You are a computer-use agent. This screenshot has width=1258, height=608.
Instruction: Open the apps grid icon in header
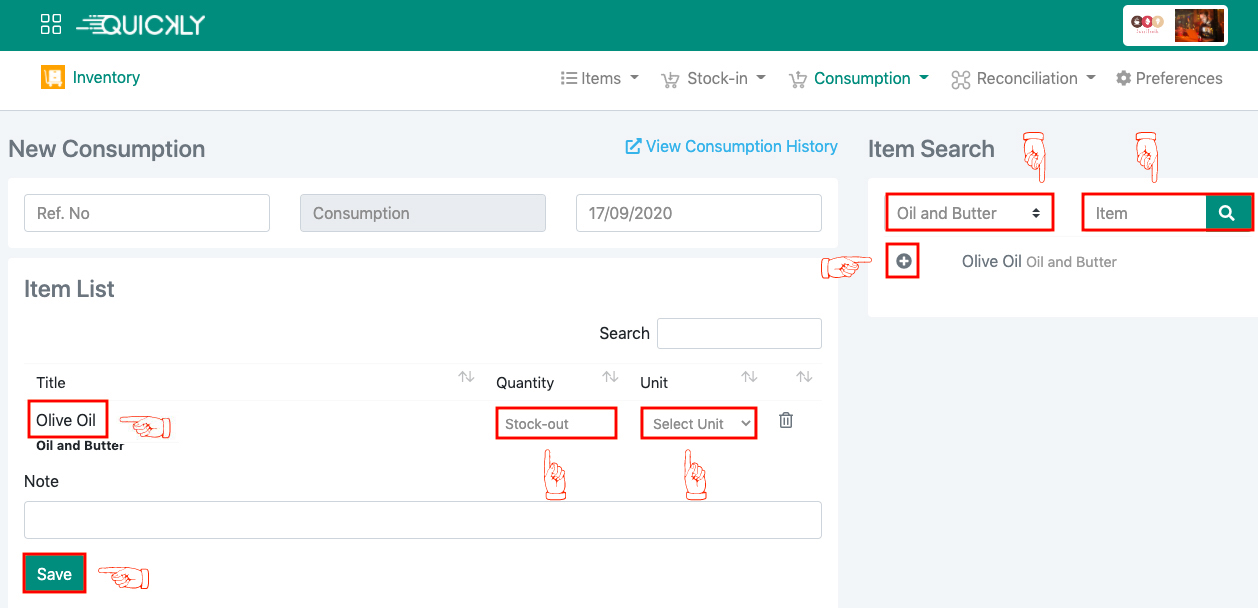[51, 25]
